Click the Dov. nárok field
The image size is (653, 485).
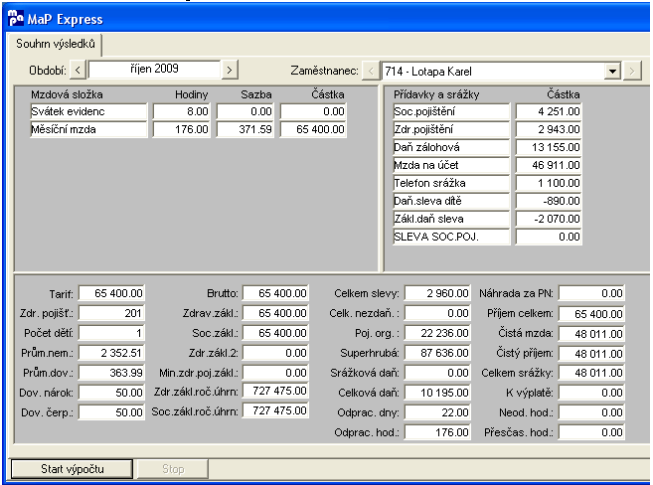point(111,393)
